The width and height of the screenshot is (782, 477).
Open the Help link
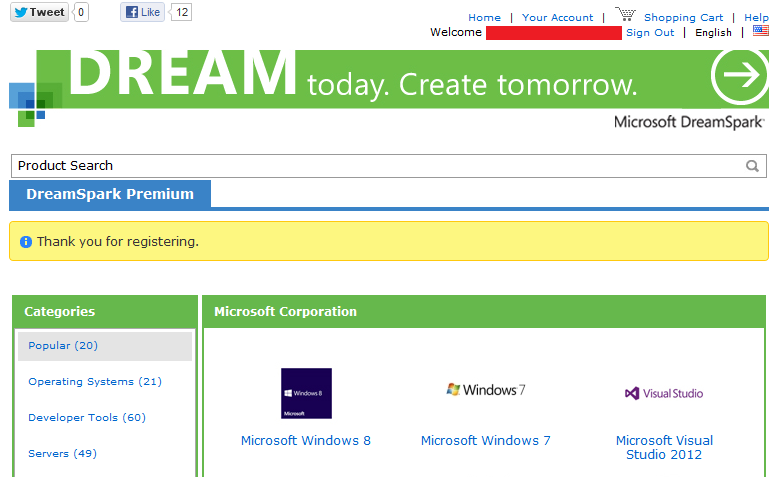pos(756,17)
